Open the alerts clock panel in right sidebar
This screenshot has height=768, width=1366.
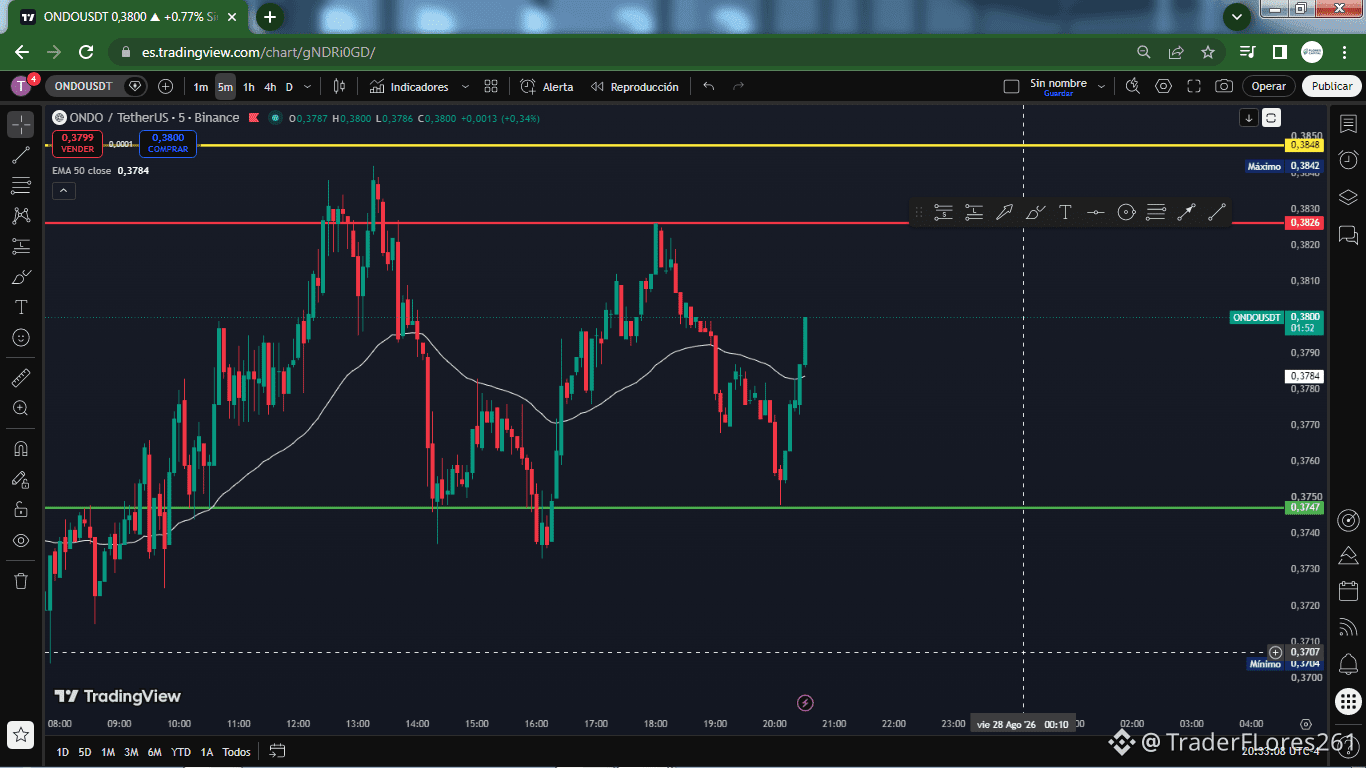1348,159
